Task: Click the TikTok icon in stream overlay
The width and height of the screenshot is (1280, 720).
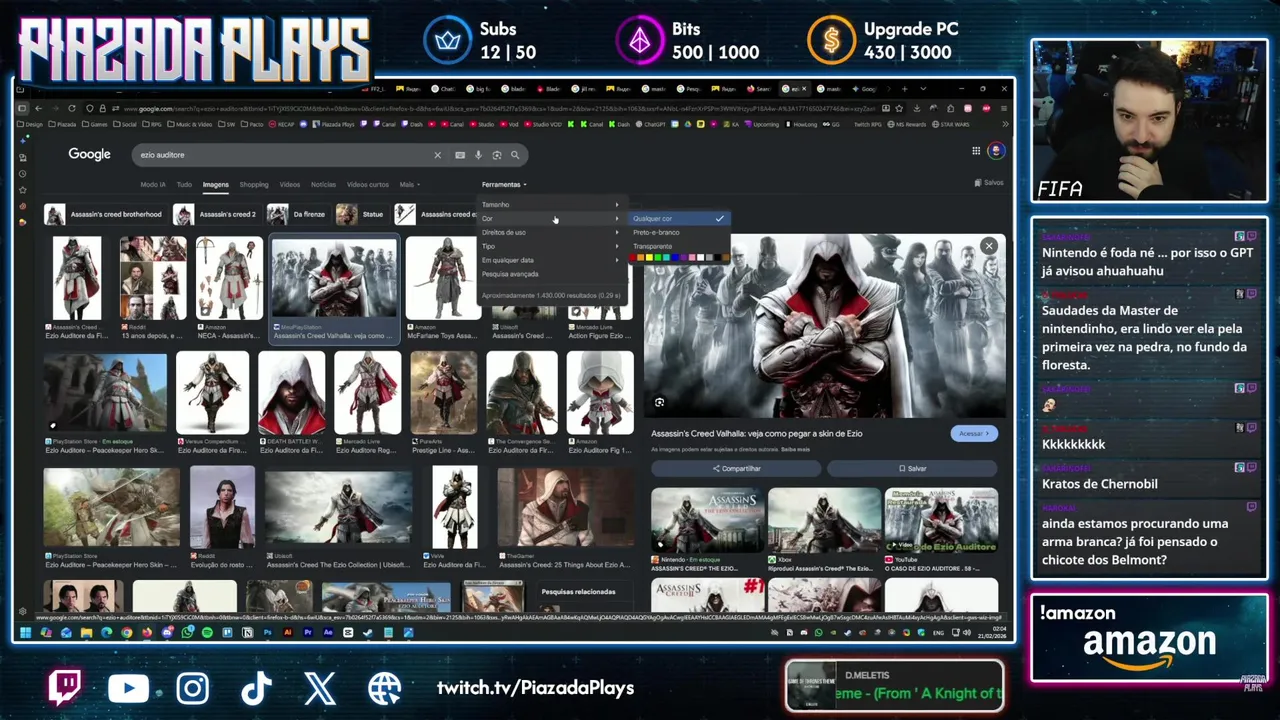Action: point(257,688)
